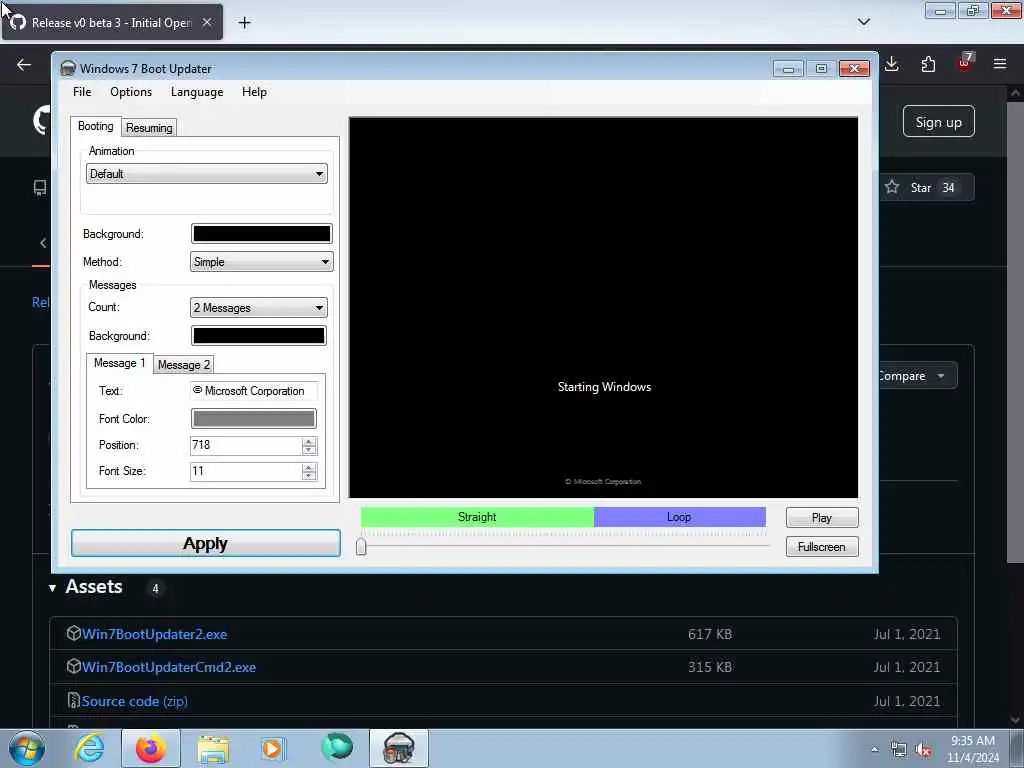
Task: Open the Language menu
Action: click(x=197, y=92)
